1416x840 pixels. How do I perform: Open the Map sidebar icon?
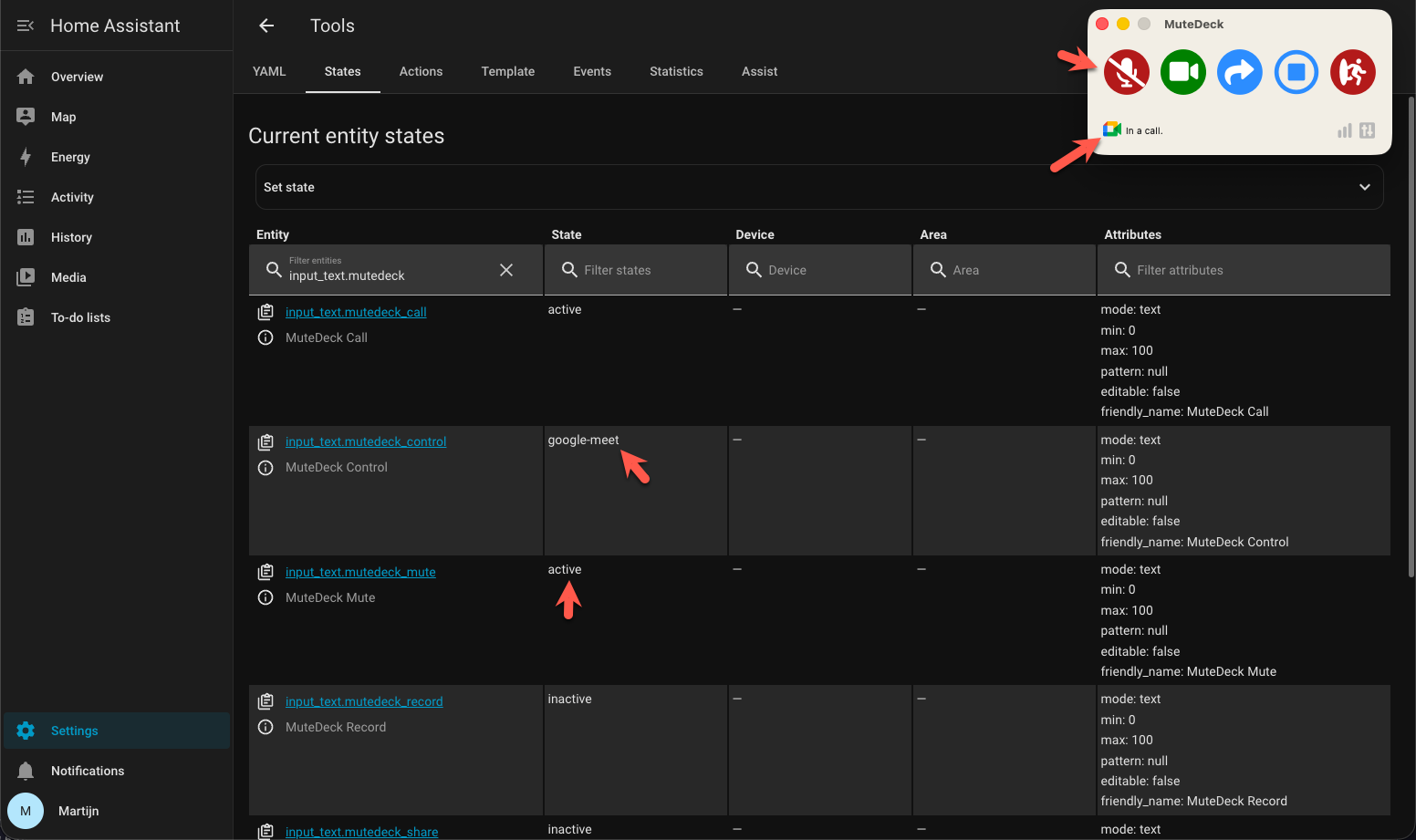(26, 117)
